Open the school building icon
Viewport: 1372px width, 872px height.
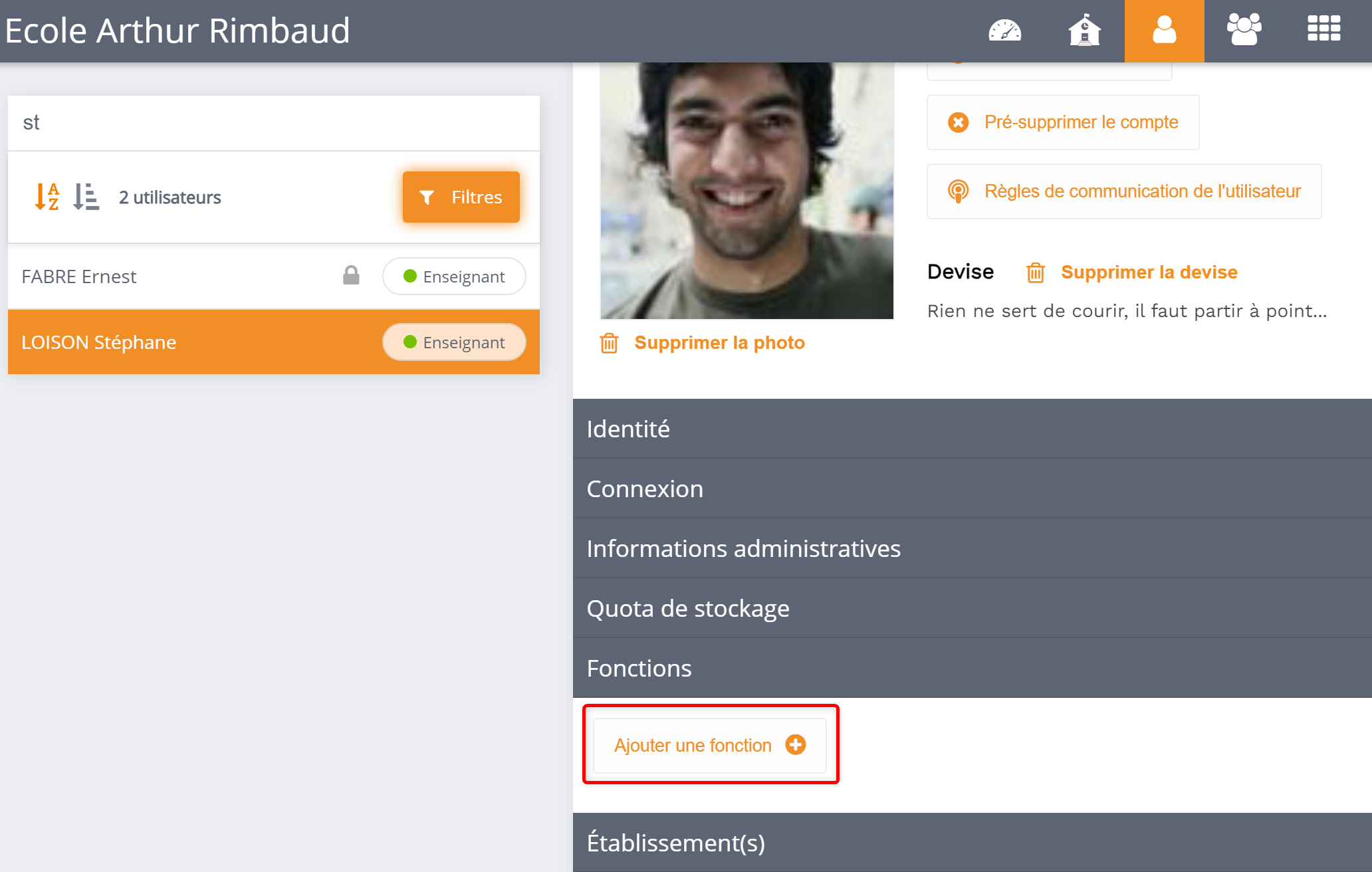(x=1084, y=31)
